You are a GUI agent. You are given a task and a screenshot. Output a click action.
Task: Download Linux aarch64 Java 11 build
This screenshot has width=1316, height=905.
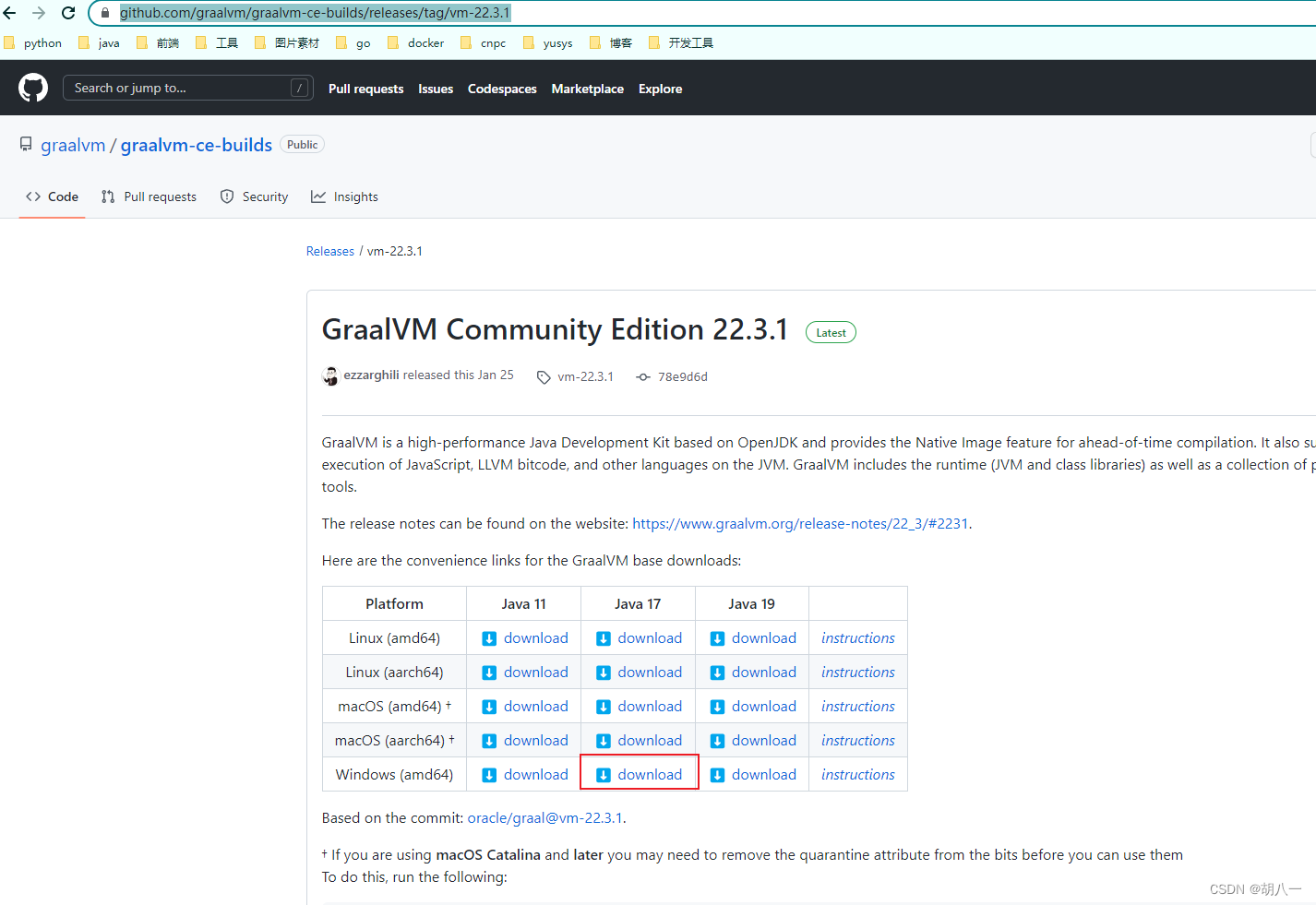coord(525,673)
